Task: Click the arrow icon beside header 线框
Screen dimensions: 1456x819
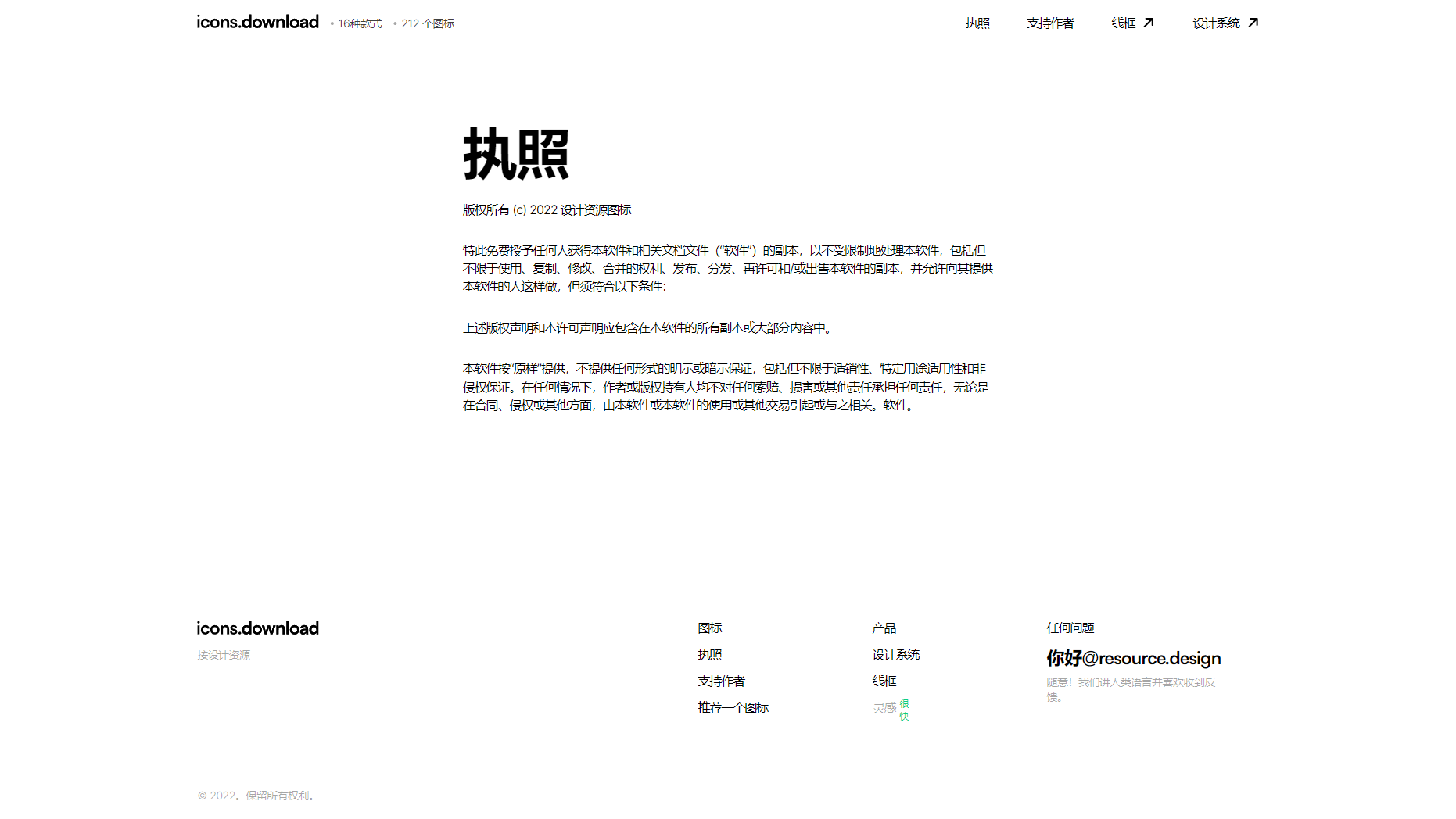Action: click(1148, 23)
